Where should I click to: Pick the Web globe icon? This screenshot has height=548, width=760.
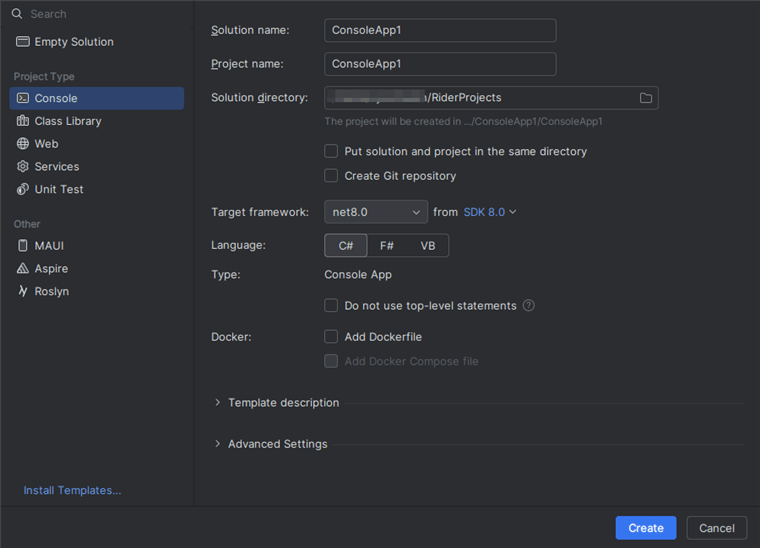tap(23, 144)
